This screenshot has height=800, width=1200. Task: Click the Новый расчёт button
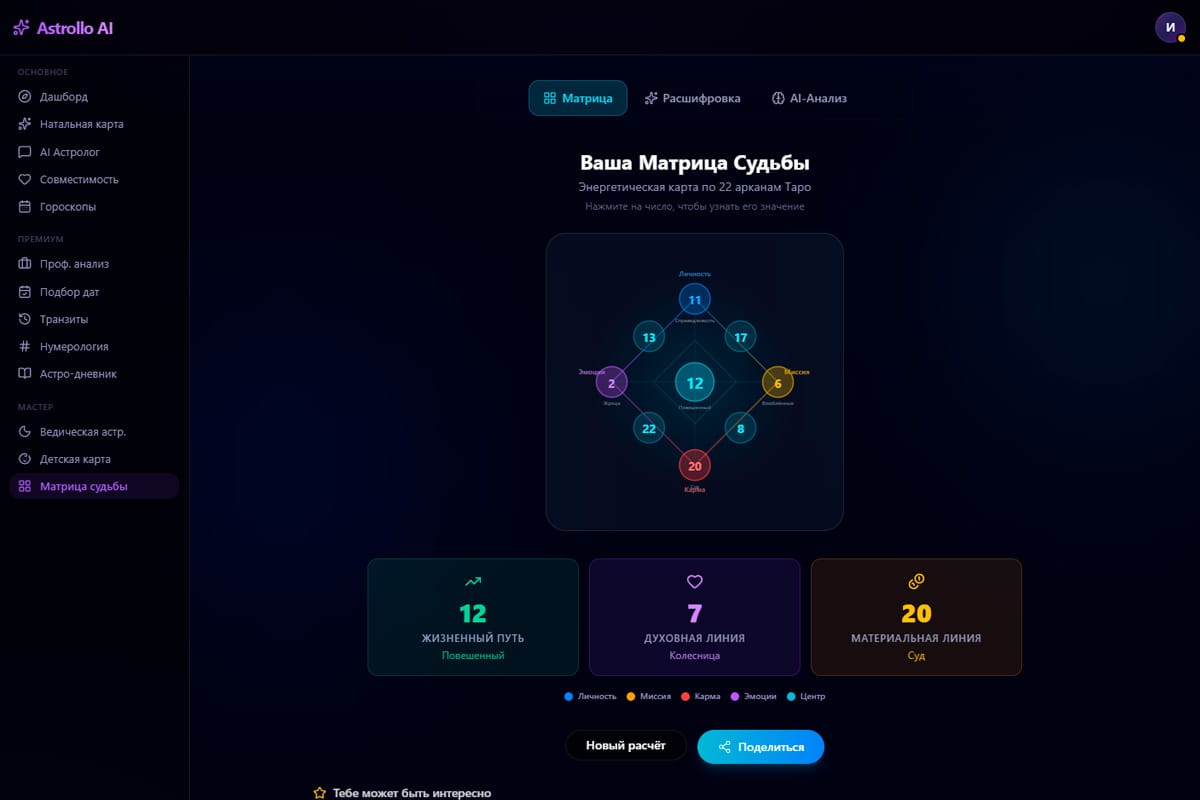coord(626,746)
